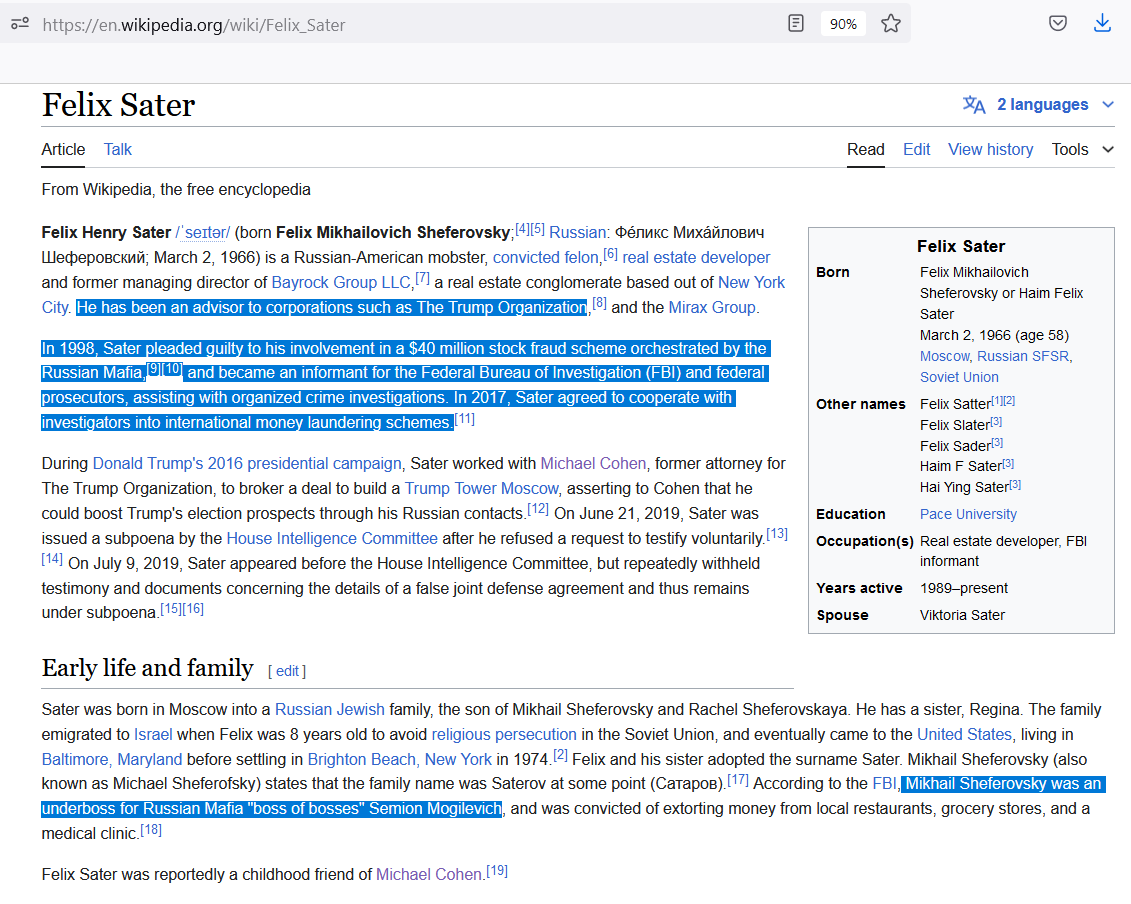Open reference [10] after Russian Mafia
The width and height of the screenshot is (1131, 904).
[172, 369]
